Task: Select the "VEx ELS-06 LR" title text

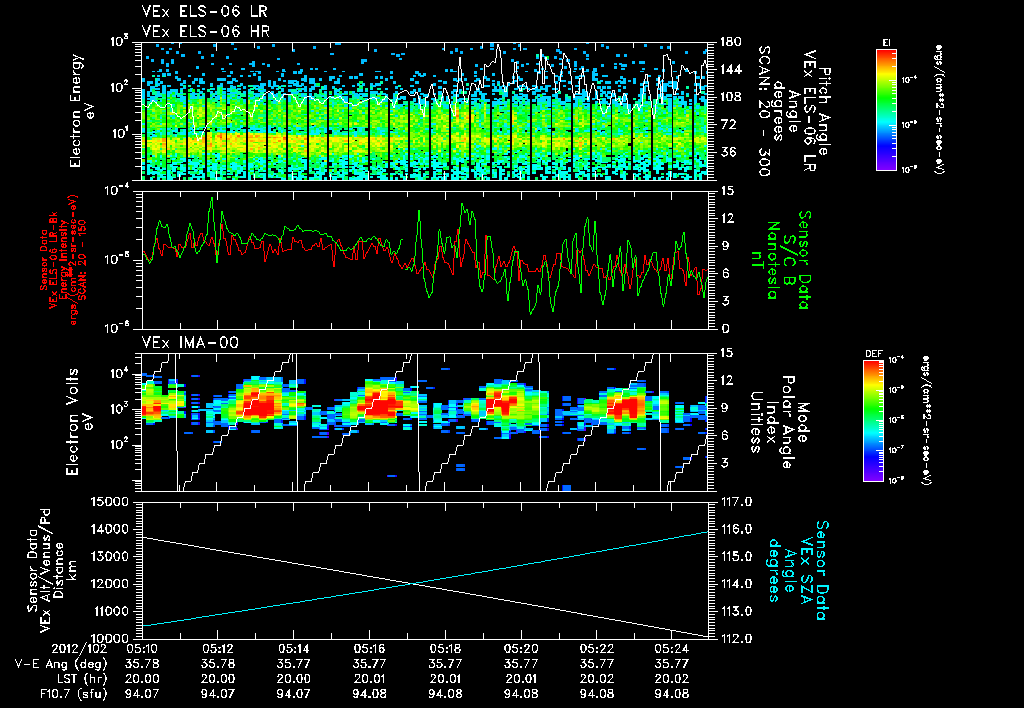Action: click(x=204, y=11)
